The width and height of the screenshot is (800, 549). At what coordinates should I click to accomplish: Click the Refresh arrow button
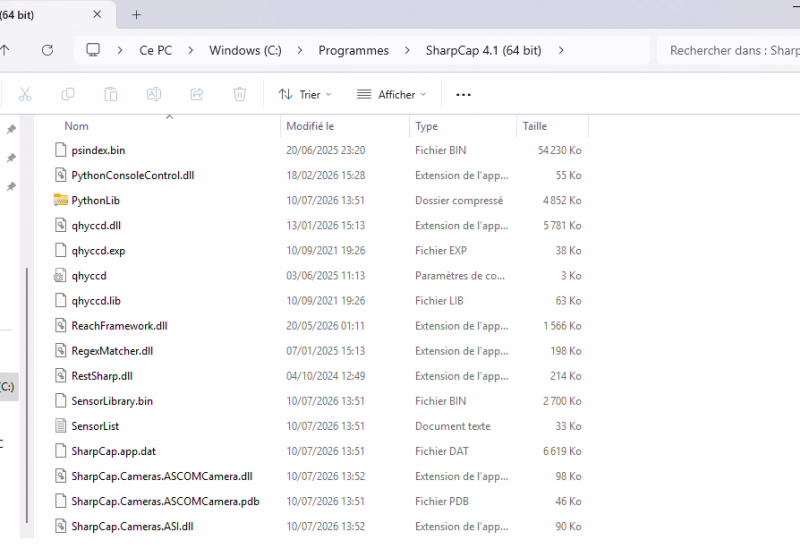click(47, 50)
